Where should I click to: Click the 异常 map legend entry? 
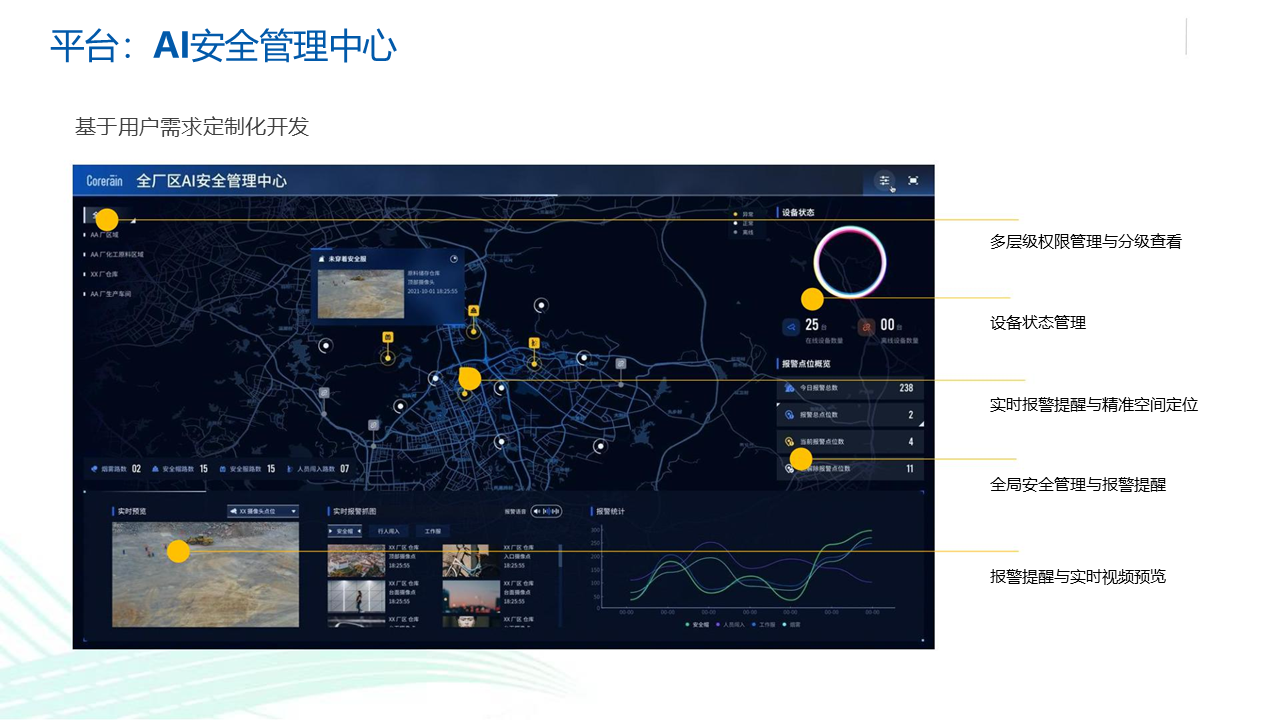pyautogui.click(x=743, y=214)
